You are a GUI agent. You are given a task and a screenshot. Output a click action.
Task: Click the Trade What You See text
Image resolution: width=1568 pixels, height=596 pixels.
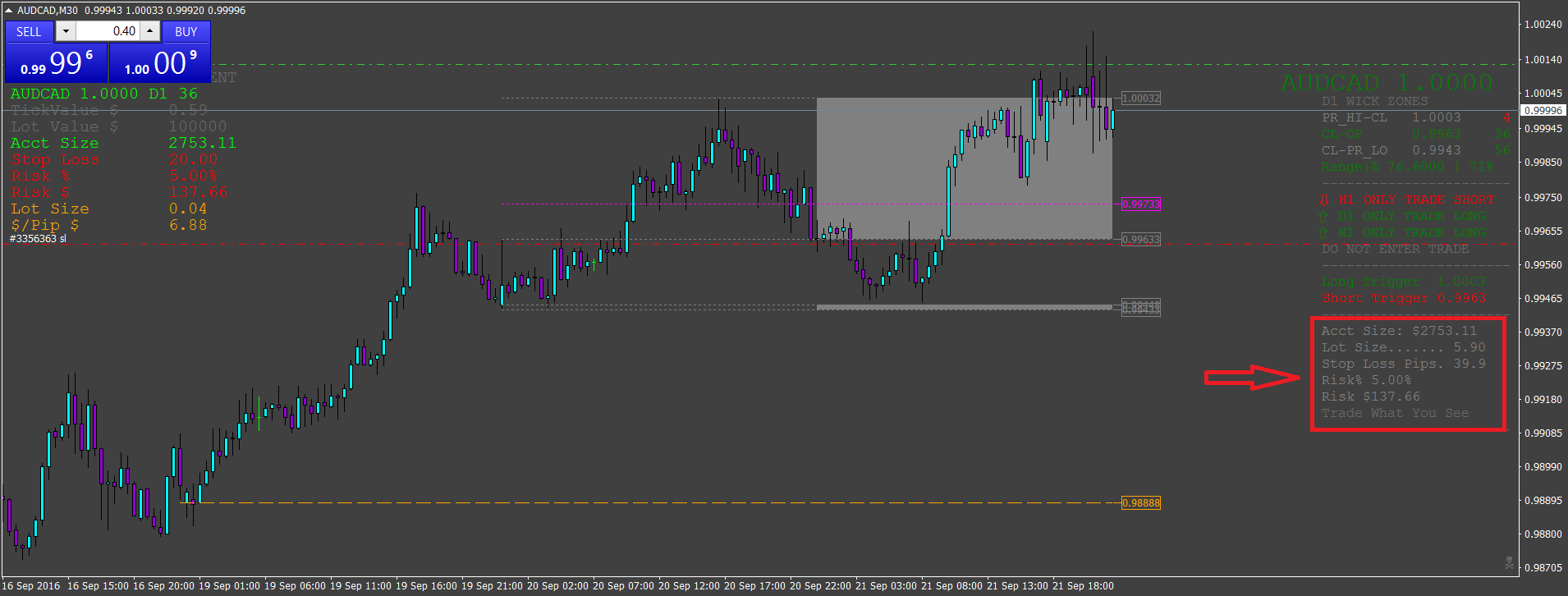click(x=1395, y=413)
